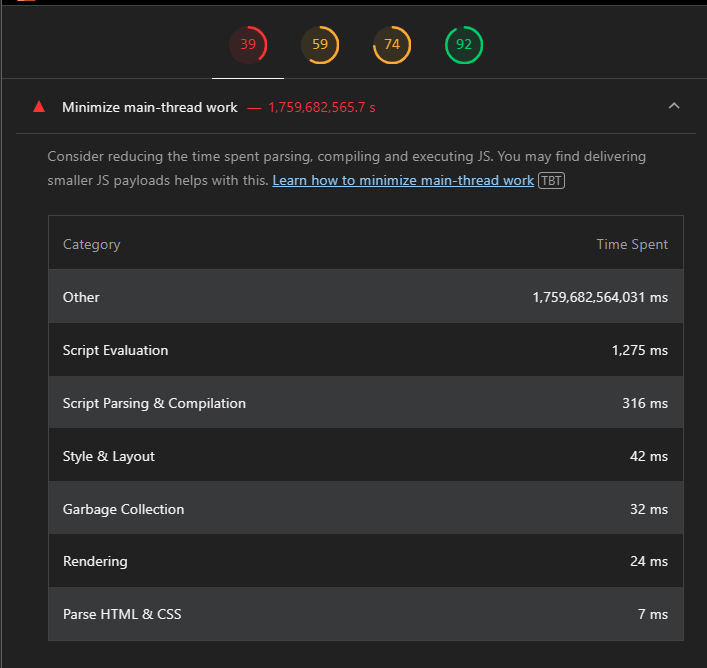707x668 pixels.
Task: Click the Style & Layout row
Action: (365, 456)
